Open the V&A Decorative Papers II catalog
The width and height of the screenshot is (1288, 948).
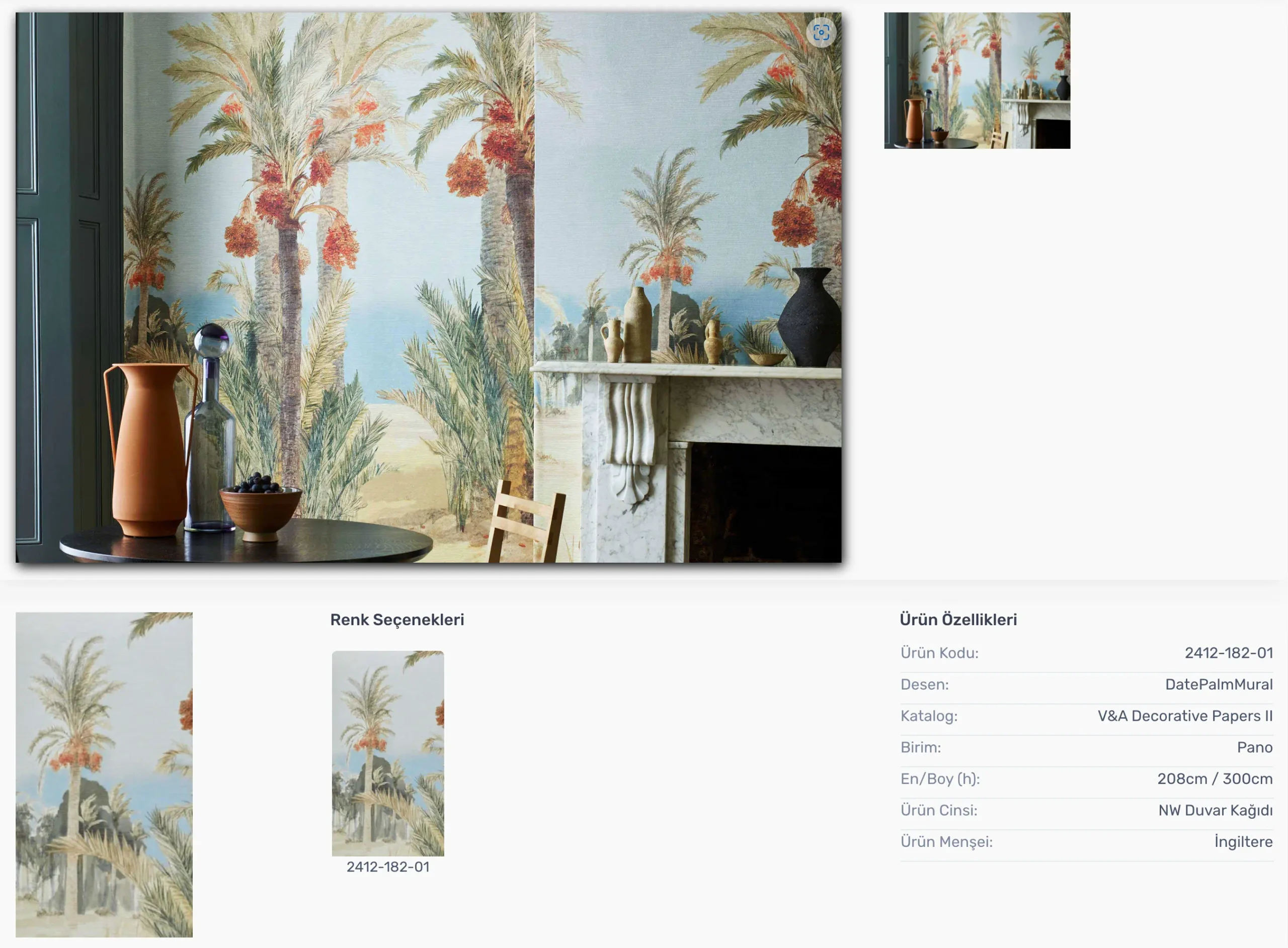point(1185,716)
